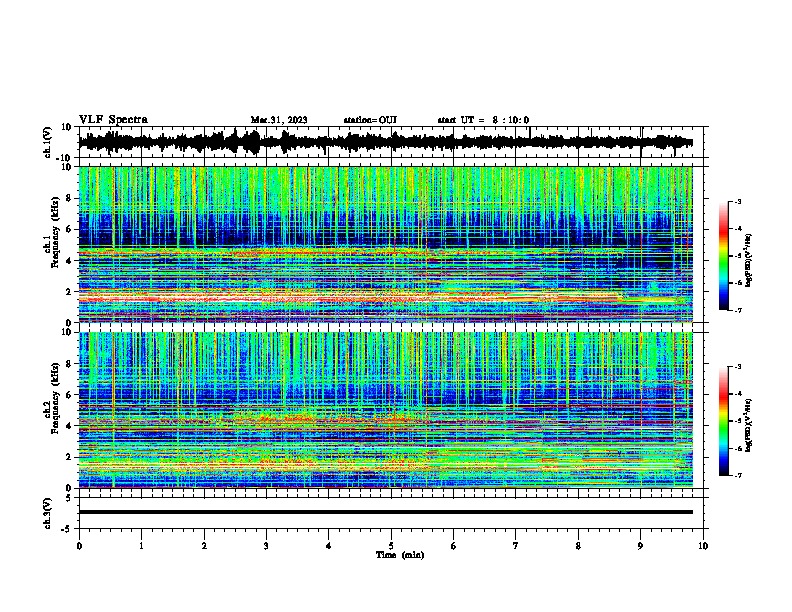Screen dimensions: 792x612
Task: Click the time-axis tick label "5"
Action: pos(391,546)
